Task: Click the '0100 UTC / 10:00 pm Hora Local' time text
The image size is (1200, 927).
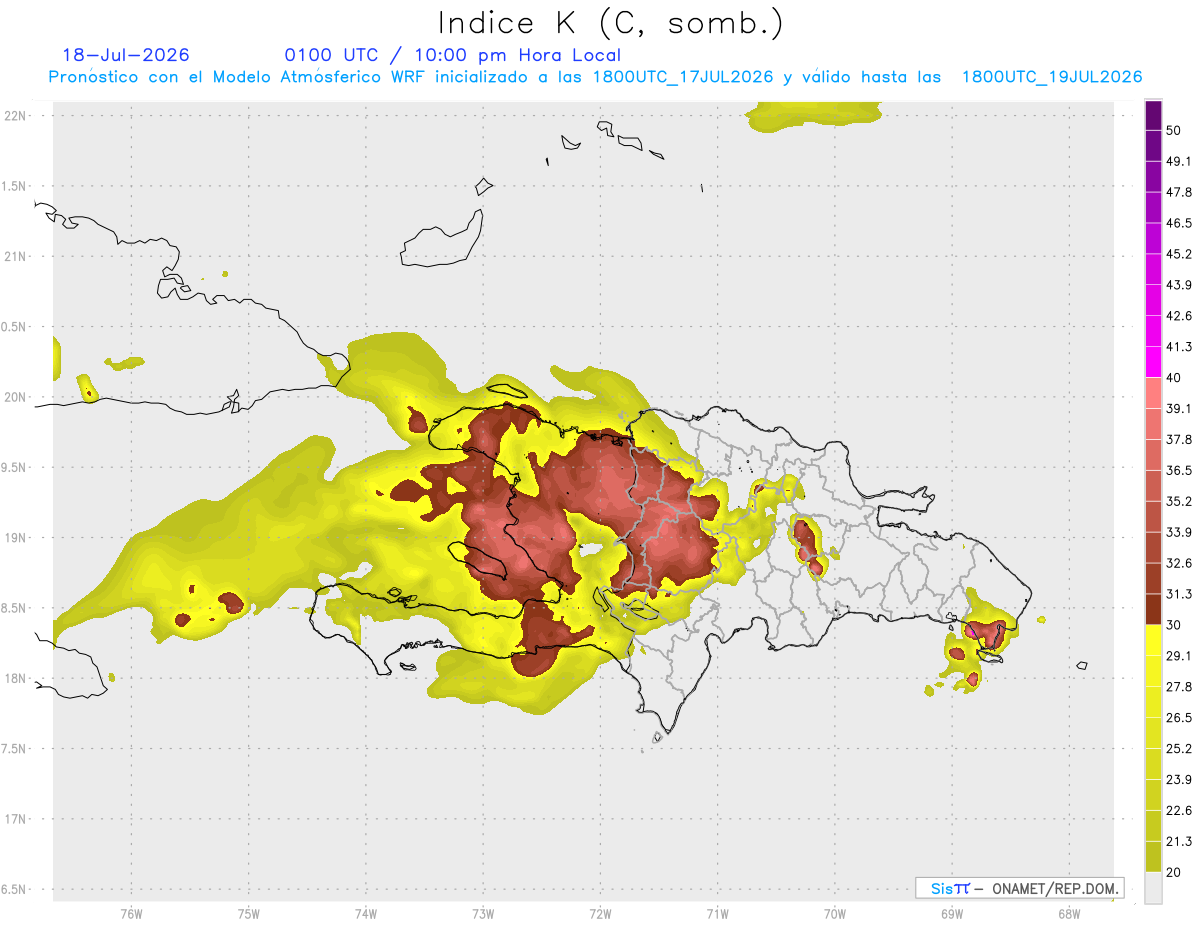Action: (453, 55)
